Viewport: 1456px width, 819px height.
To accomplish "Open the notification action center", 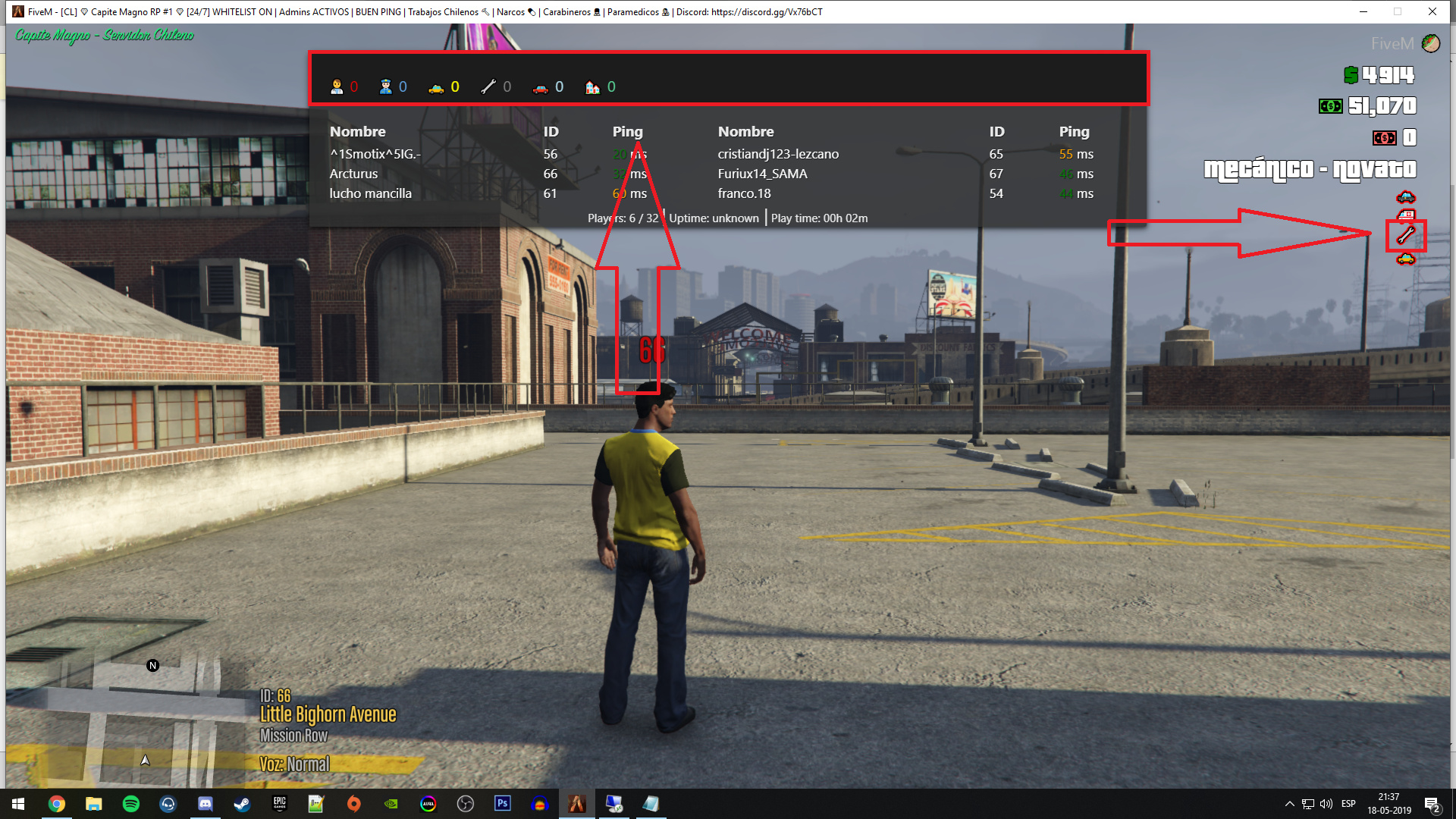I will click(1432, 804).
